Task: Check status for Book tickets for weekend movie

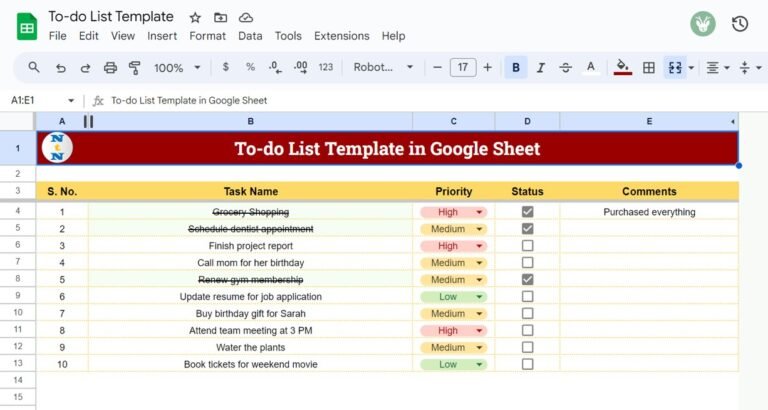Action: (x=527, y=364)
